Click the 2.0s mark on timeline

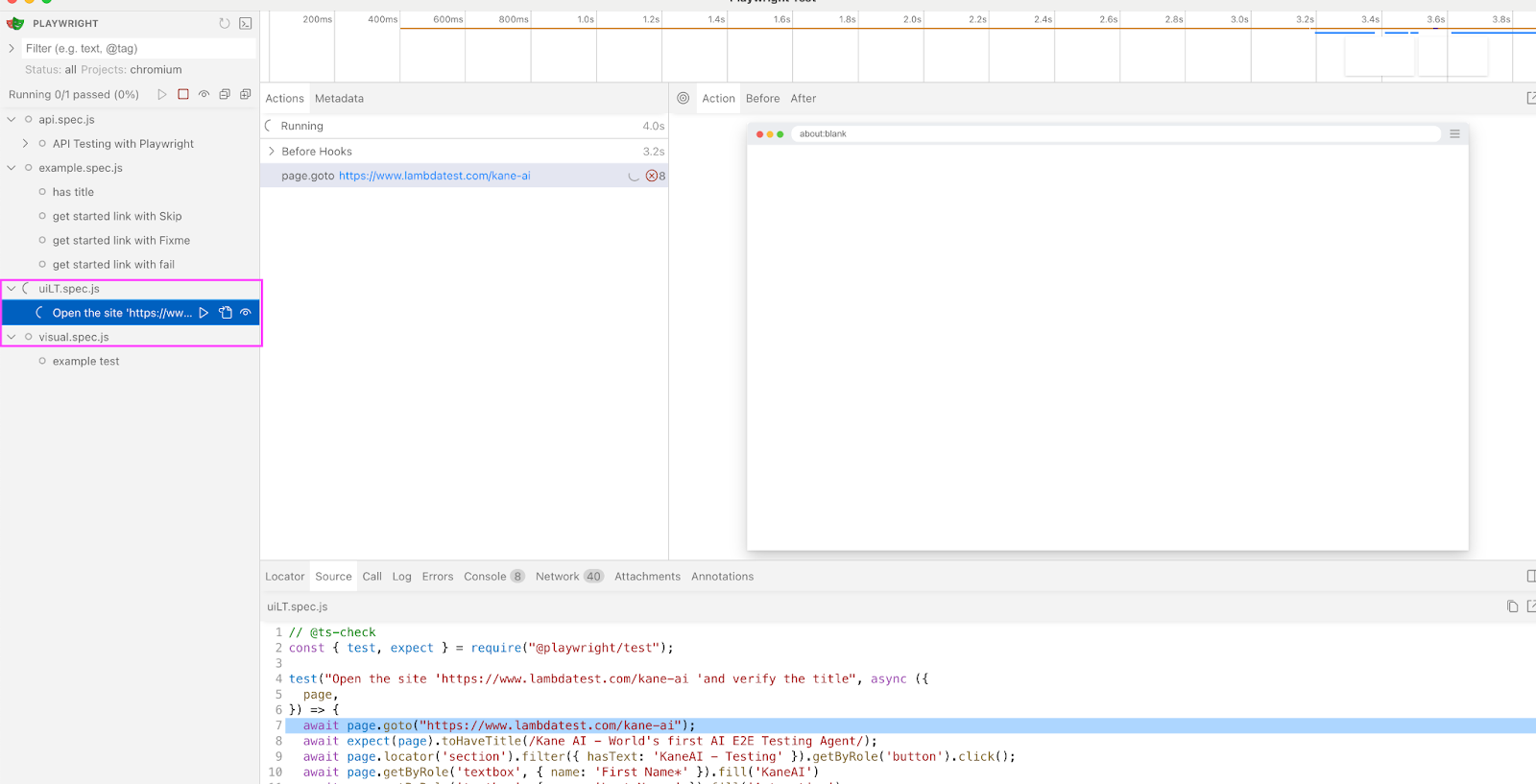(912, 19)
